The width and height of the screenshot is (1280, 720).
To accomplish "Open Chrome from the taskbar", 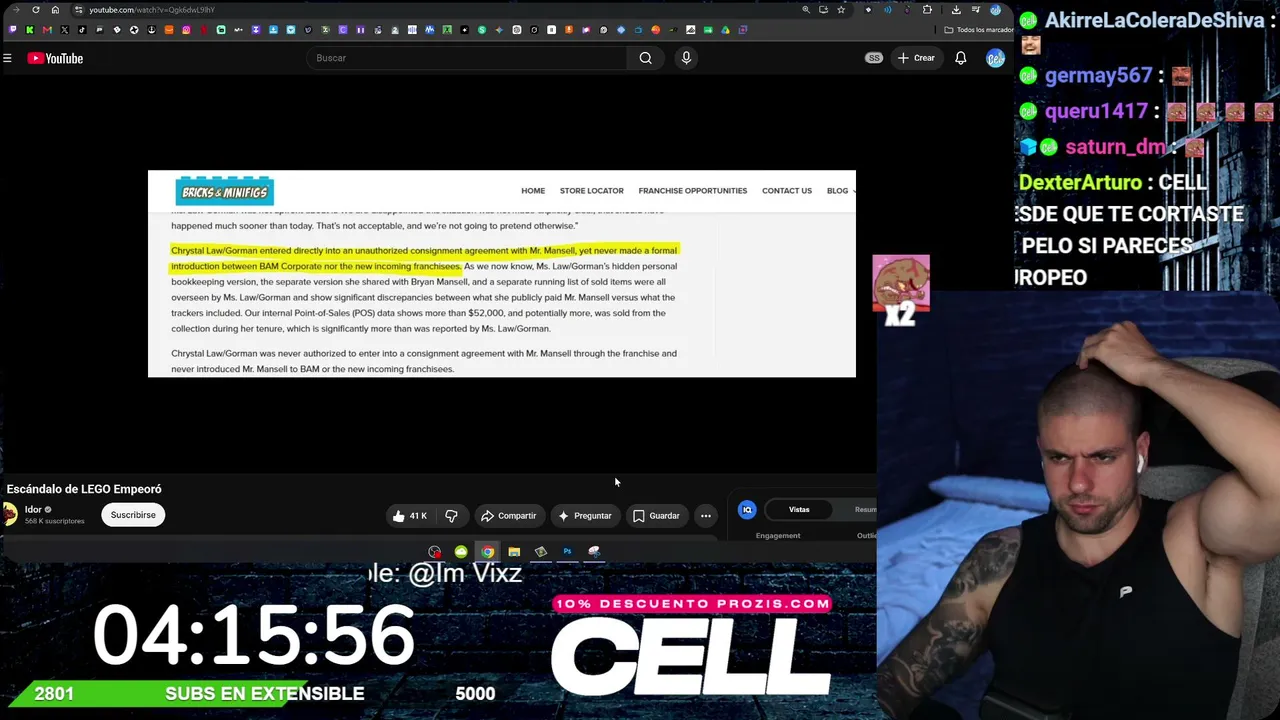I will tap(487, 552).
